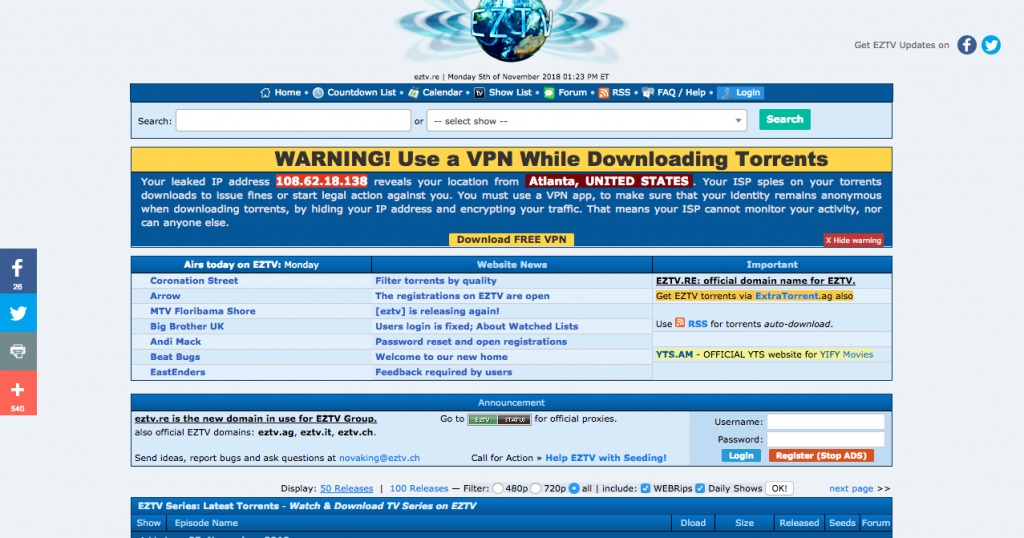Click the calendar icon in the nav bar
Screen dimensions: 1024x538
(413, 93)
